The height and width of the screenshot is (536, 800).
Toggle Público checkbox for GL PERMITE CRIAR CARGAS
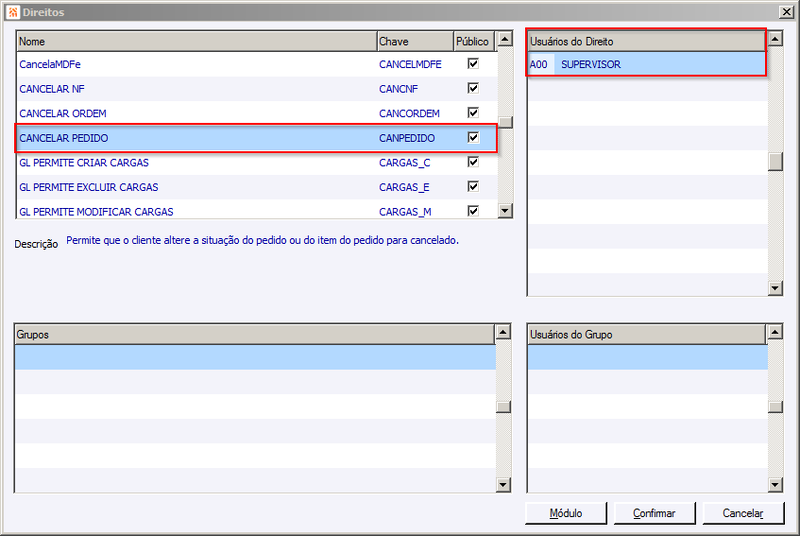point(473,162)
